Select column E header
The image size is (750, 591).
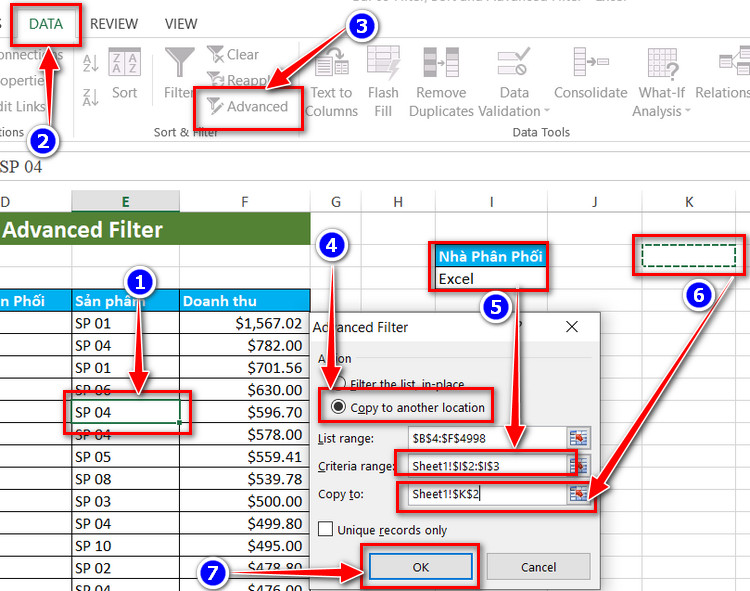click(x=125, y=202)
